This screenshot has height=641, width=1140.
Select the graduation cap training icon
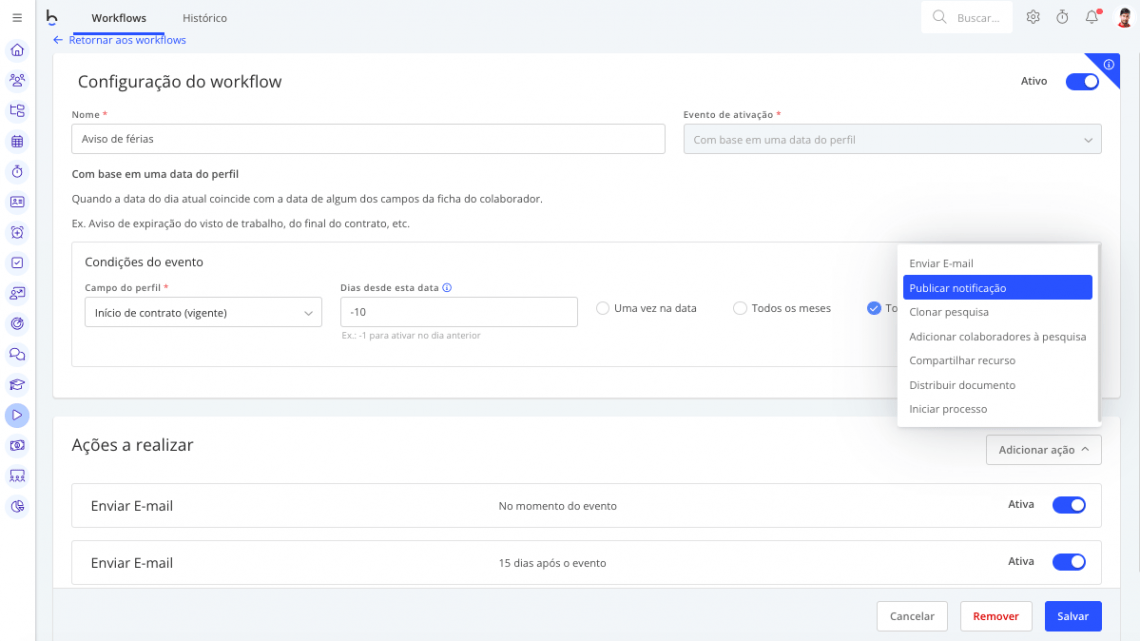coord(16,384)
